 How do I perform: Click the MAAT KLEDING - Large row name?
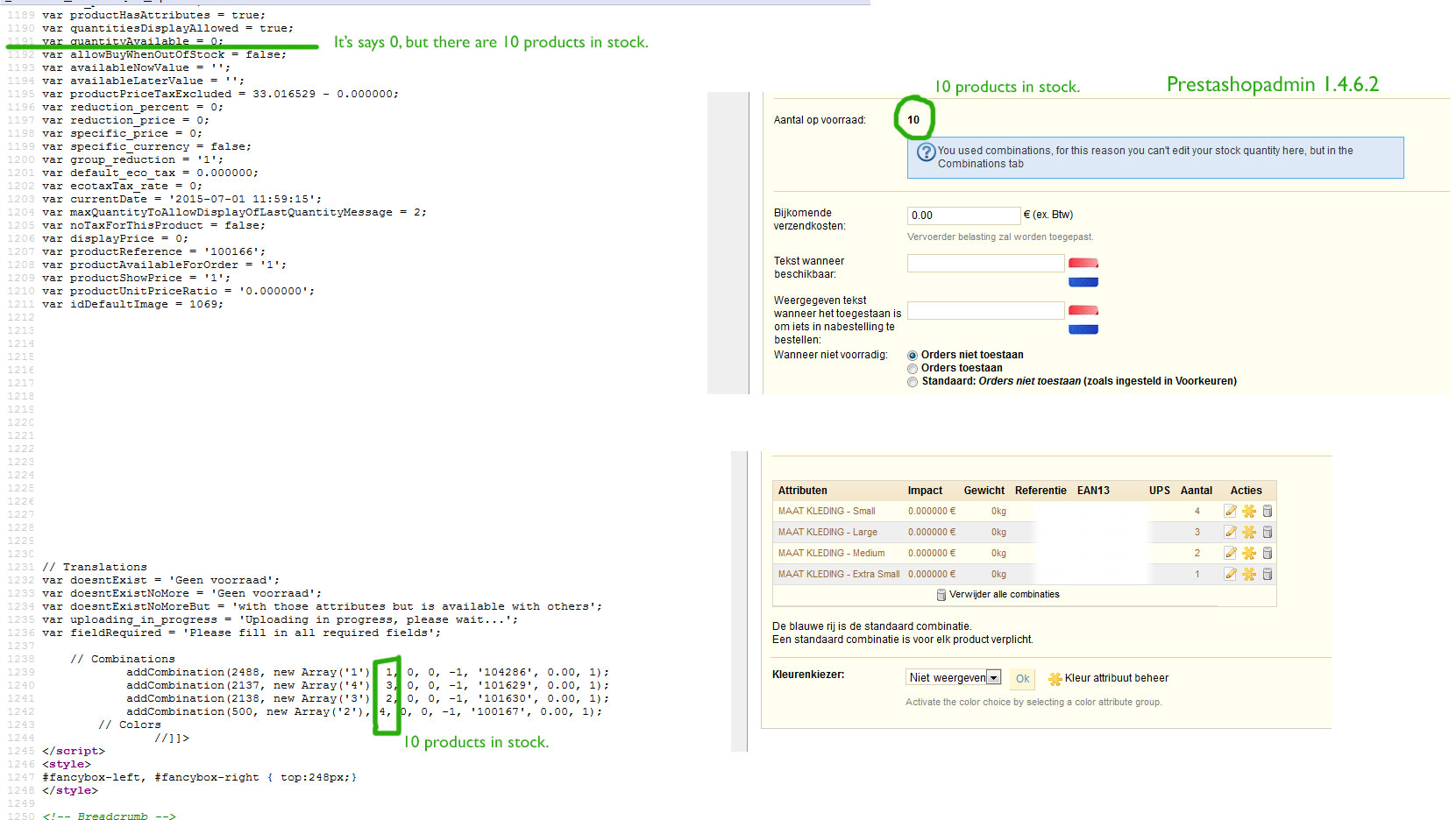click(827, 532)
